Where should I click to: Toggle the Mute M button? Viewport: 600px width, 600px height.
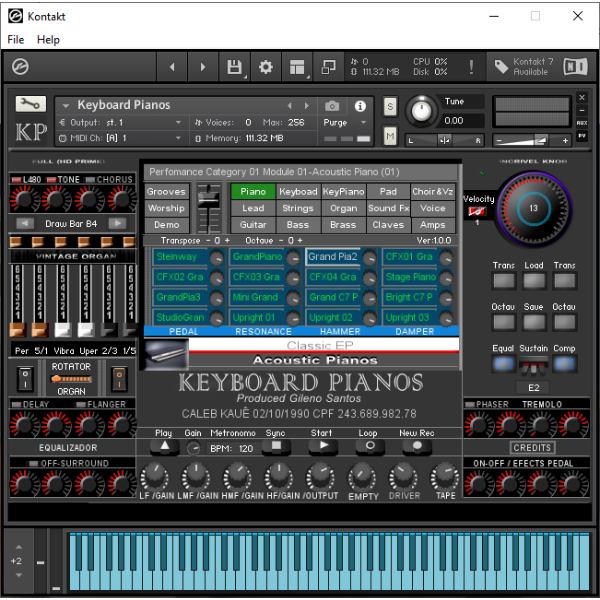click(x=390, y=136)
